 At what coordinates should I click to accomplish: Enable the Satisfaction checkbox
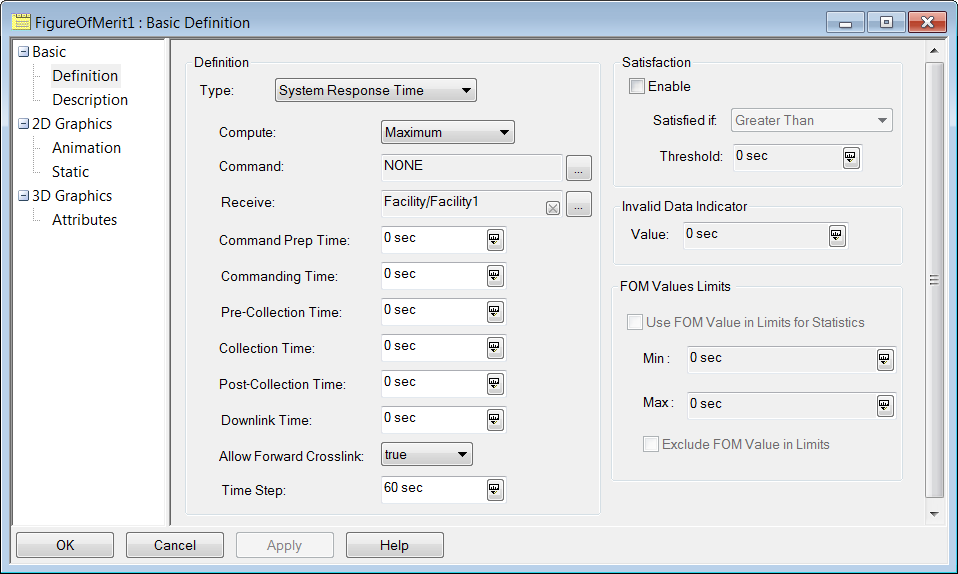point(637,87)
